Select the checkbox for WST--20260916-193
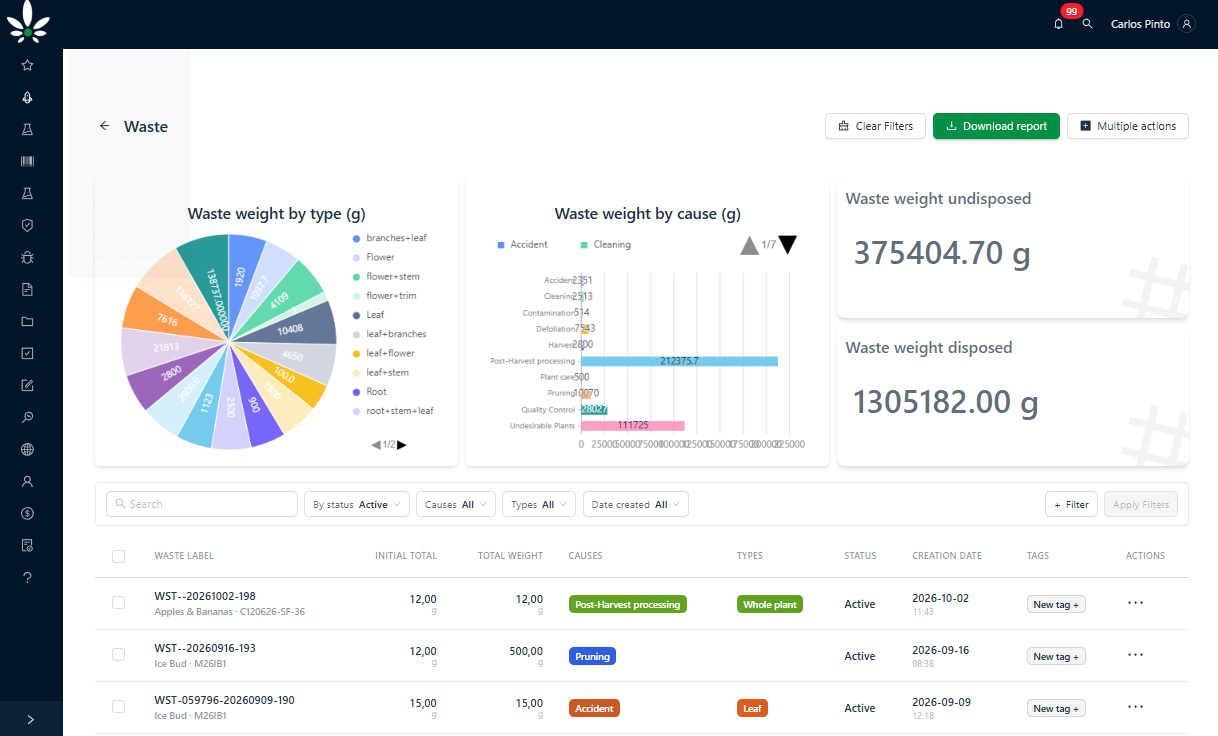The height and width of the screenshot is (736, 1218). [118, 655]
